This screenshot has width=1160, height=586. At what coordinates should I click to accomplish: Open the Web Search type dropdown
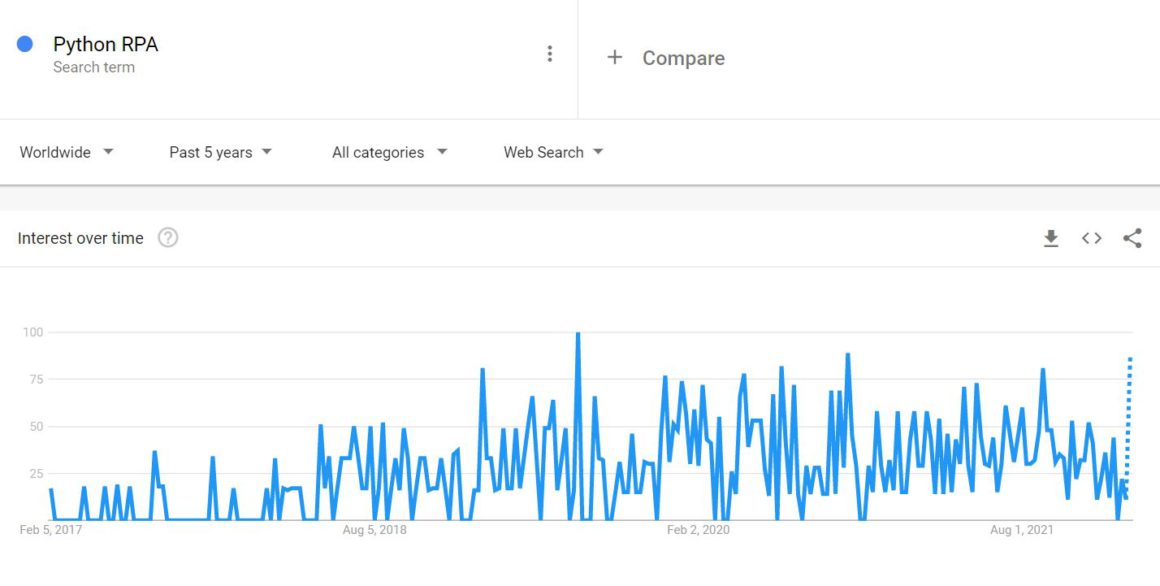pyautogui.click(x=554, y=152)
